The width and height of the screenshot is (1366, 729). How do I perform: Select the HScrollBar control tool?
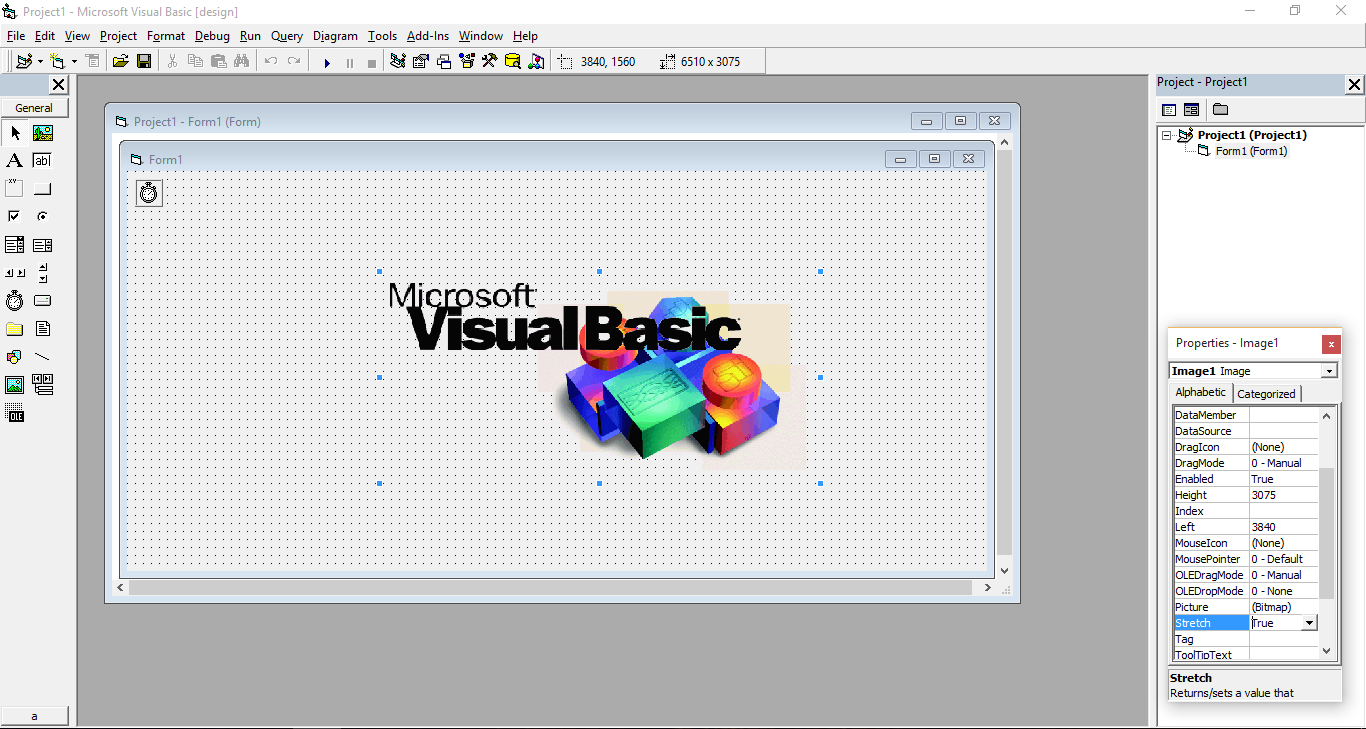point(15,273)
